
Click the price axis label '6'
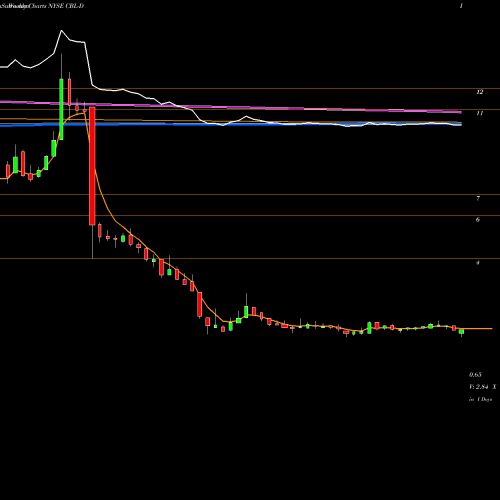(478, 219)
